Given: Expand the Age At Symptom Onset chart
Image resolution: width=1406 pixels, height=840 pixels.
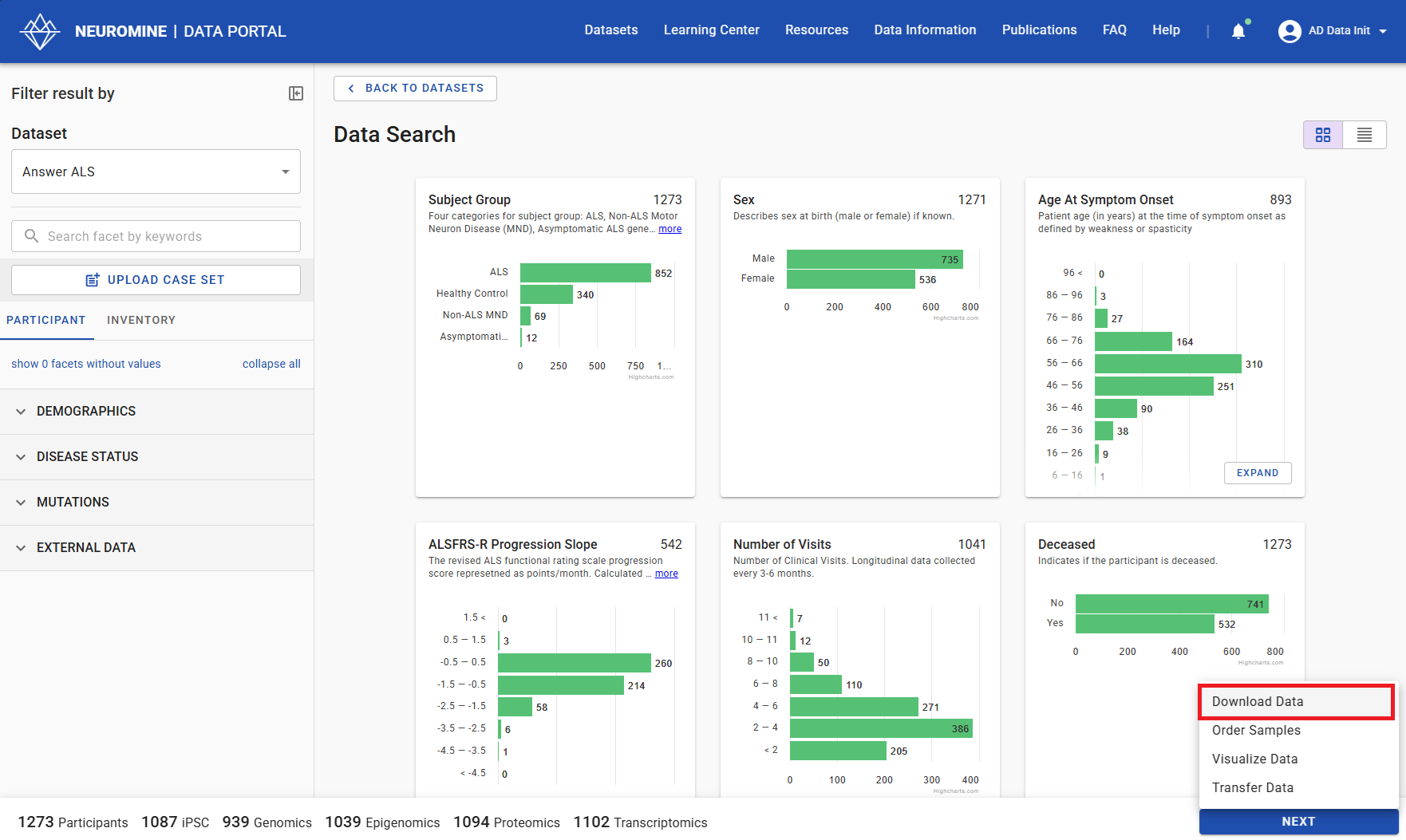Looking at the screenshot, I should 1257,473.
